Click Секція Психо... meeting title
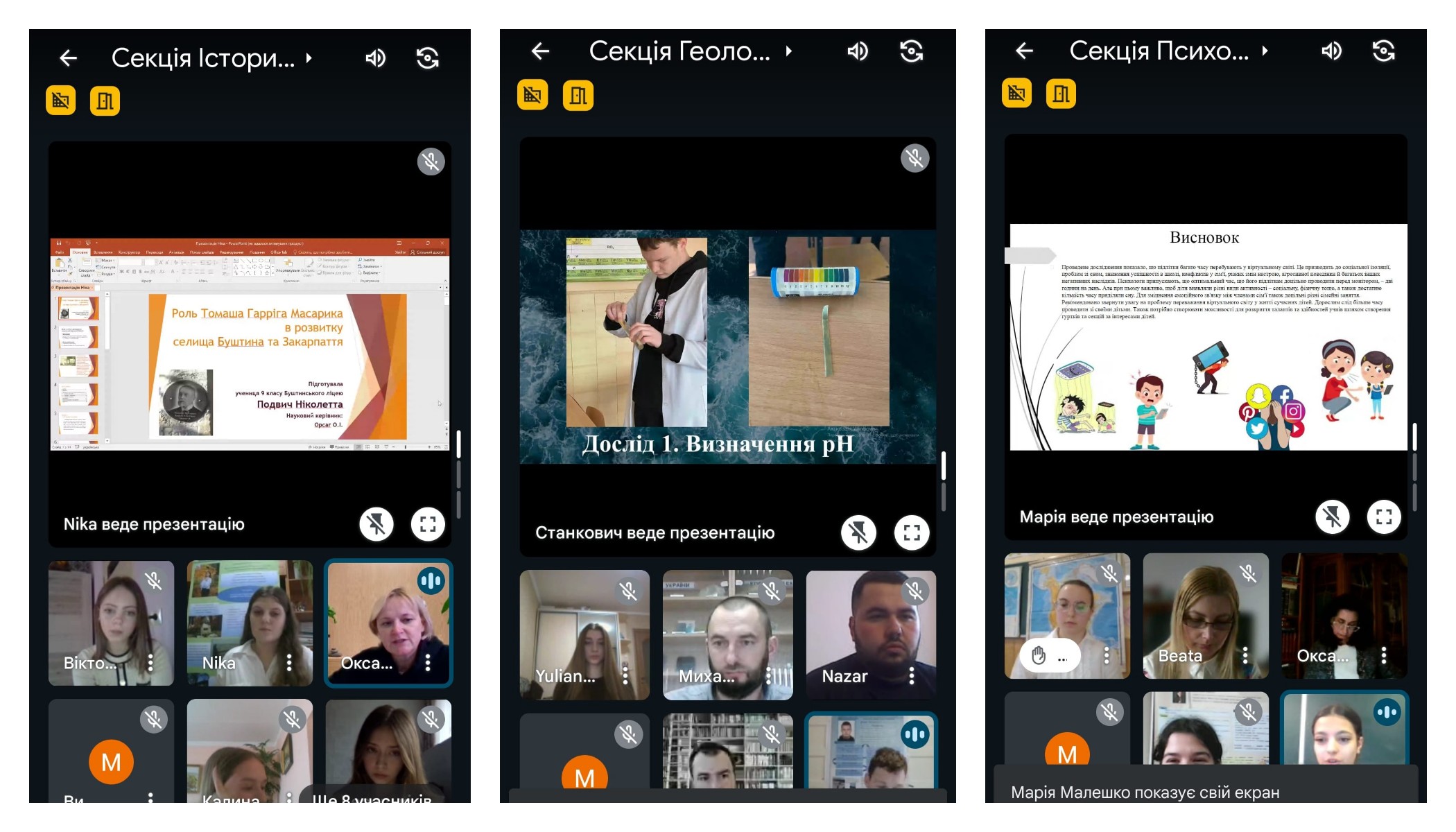 (x=1159, y=51)
